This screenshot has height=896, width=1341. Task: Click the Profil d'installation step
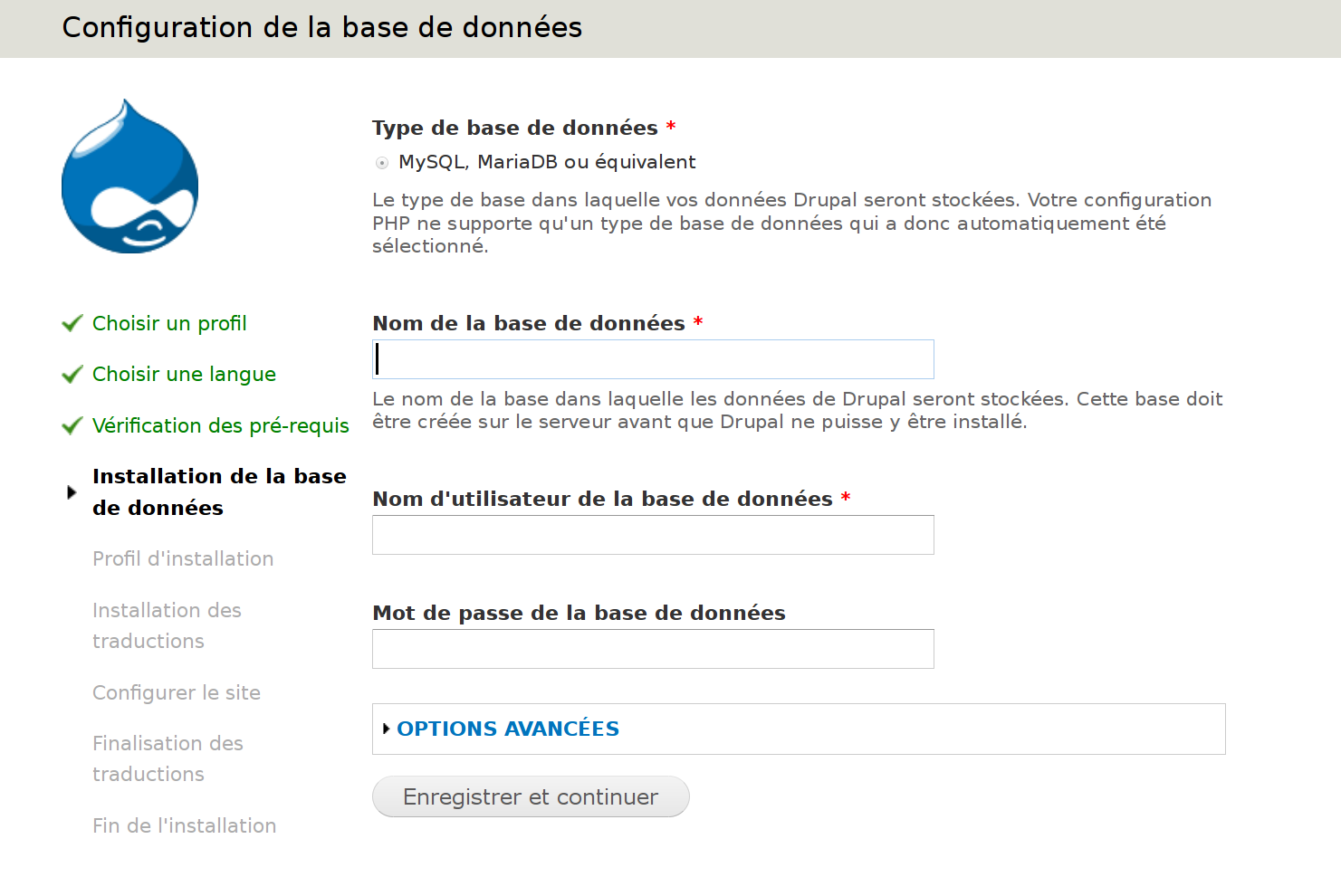click(x=183, y=559)
